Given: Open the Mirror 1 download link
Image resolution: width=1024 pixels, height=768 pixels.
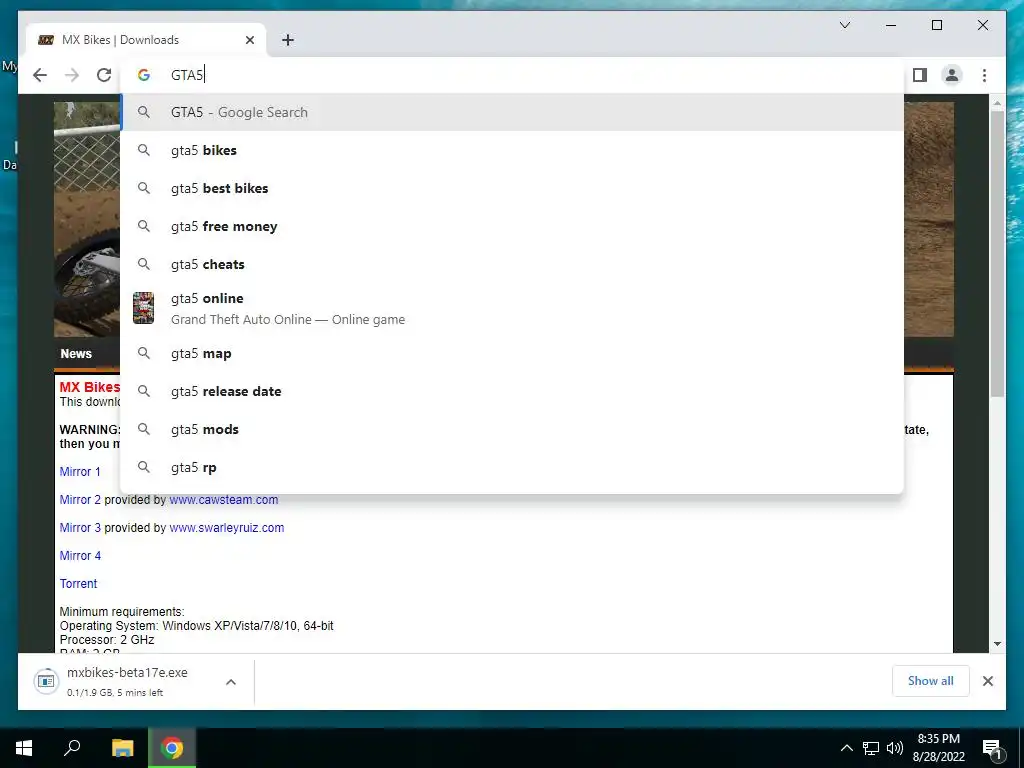Looking at the screenshot, I should [x=80, y=472].
